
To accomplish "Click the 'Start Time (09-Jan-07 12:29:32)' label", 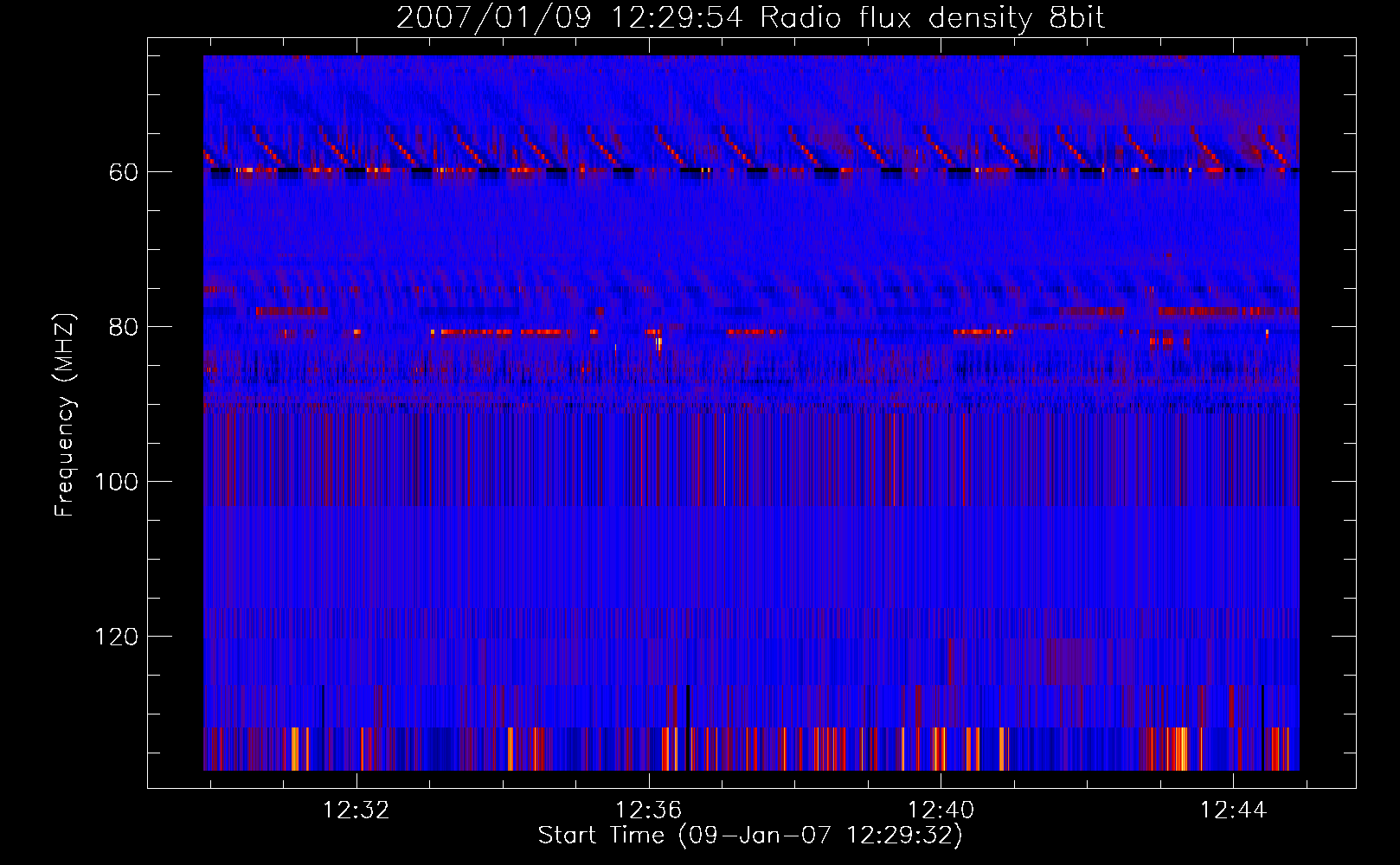I will 750,836.
